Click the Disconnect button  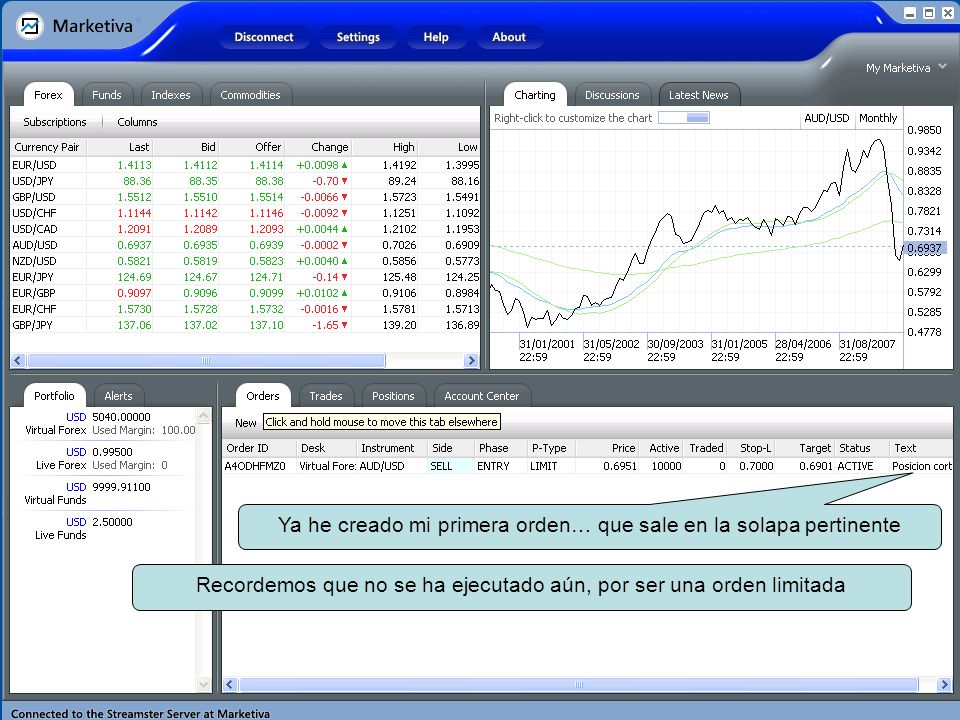pos(263,37)
